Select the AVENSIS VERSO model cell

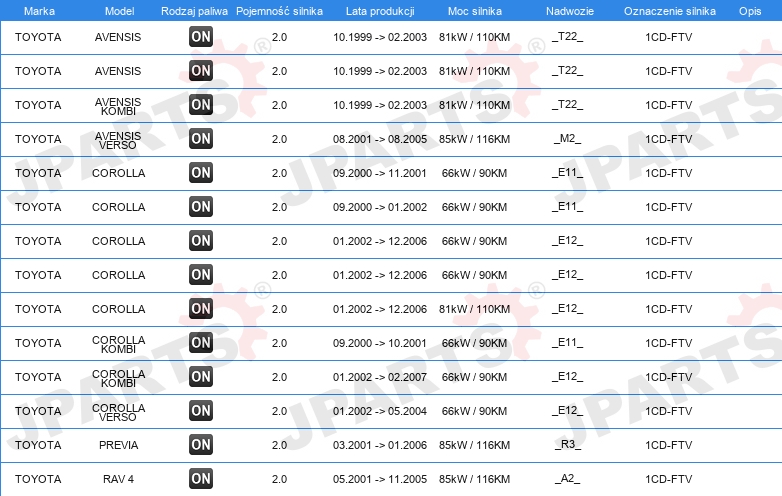(118, 140)
